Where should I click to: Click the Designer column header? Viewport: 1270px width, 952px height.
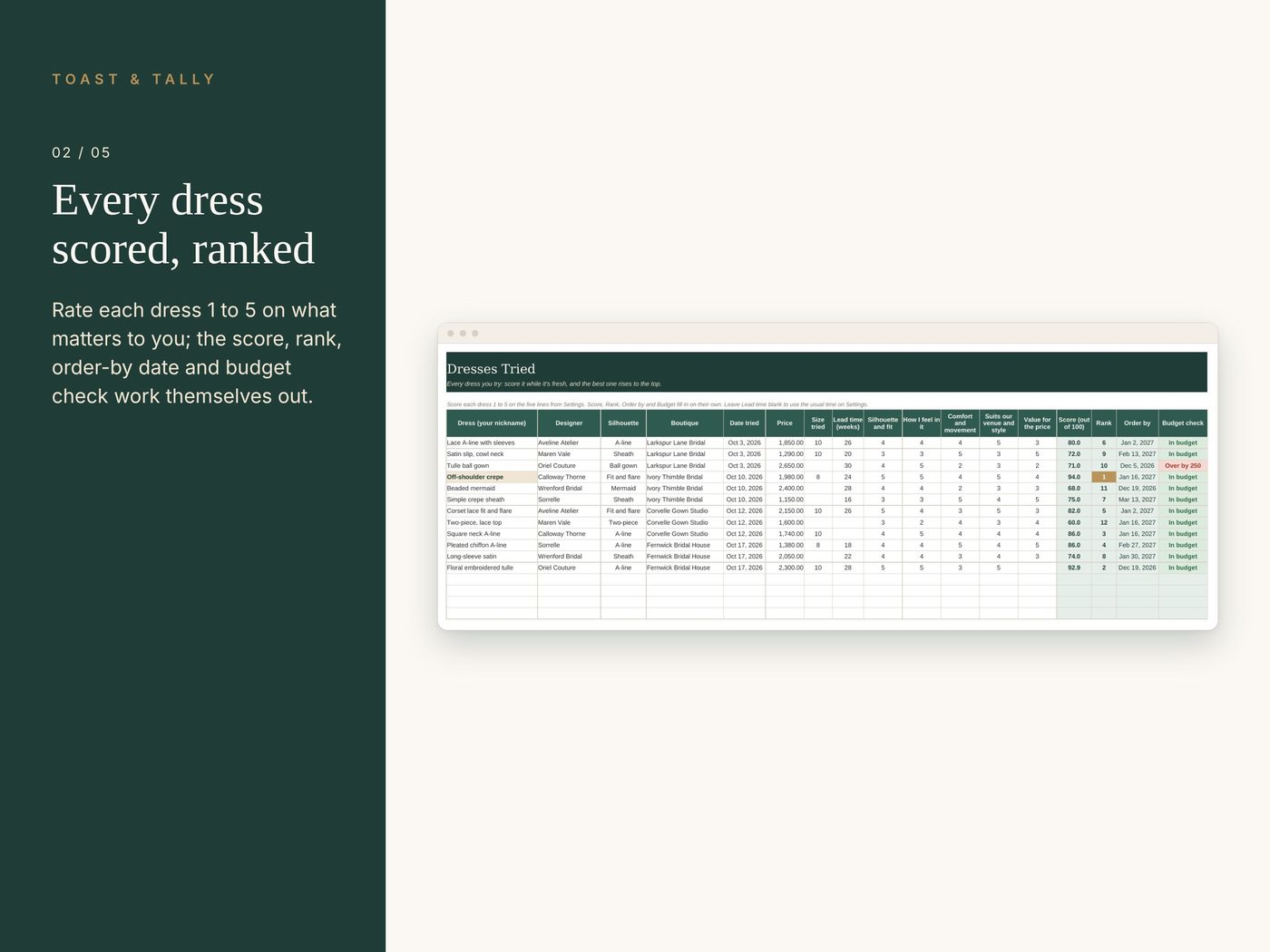(x=569, y=423)
